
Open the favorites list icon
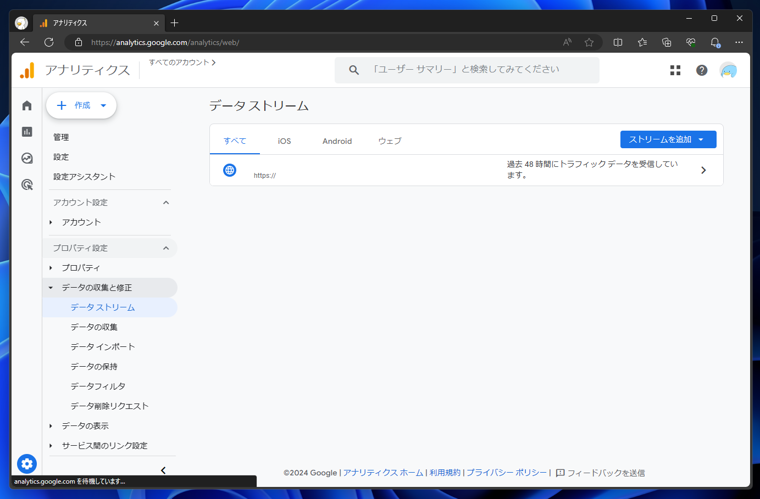point(642,42)
